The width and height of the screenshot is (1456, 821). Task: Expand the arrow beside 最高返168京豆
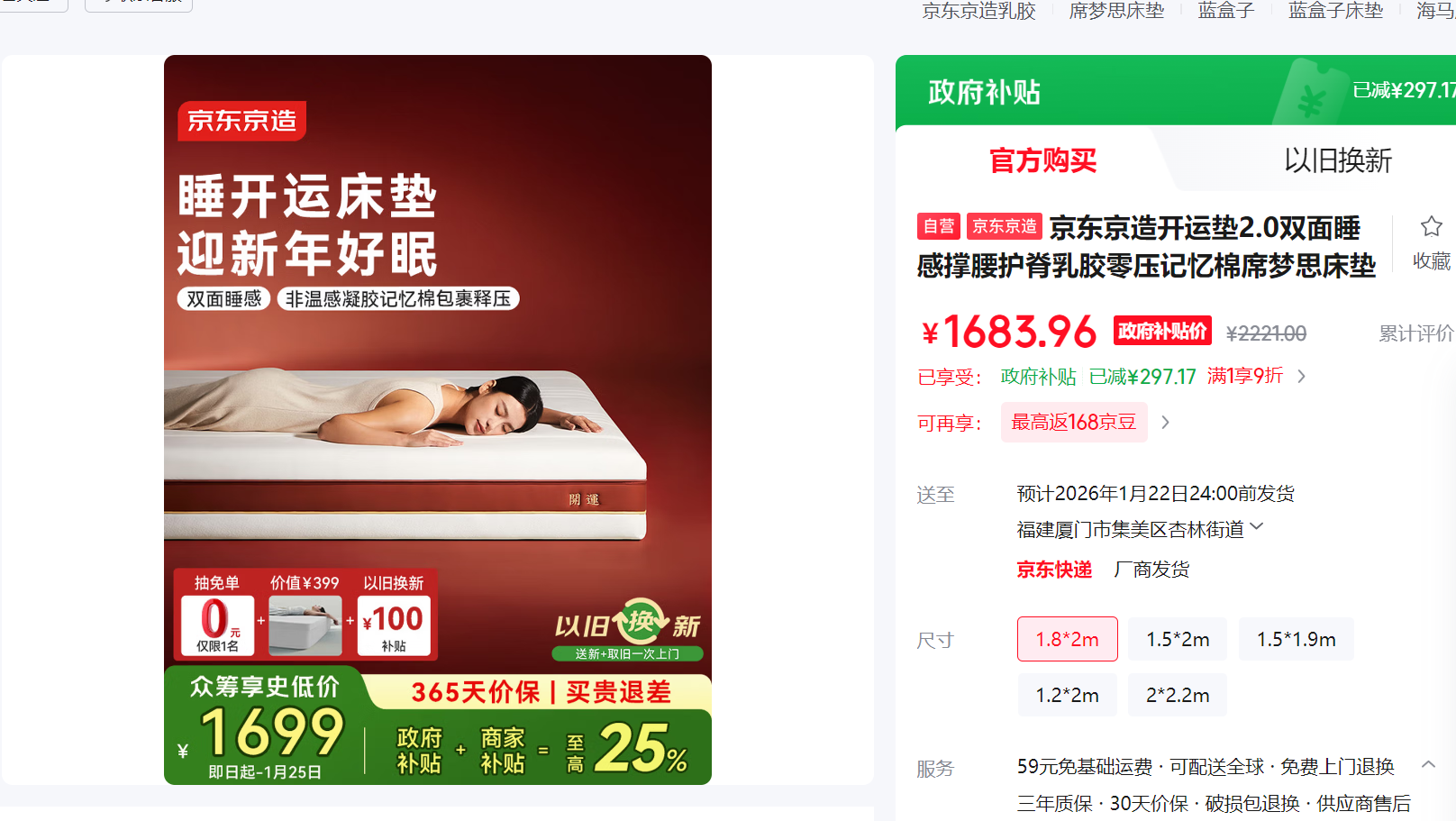click(1165, 422)
